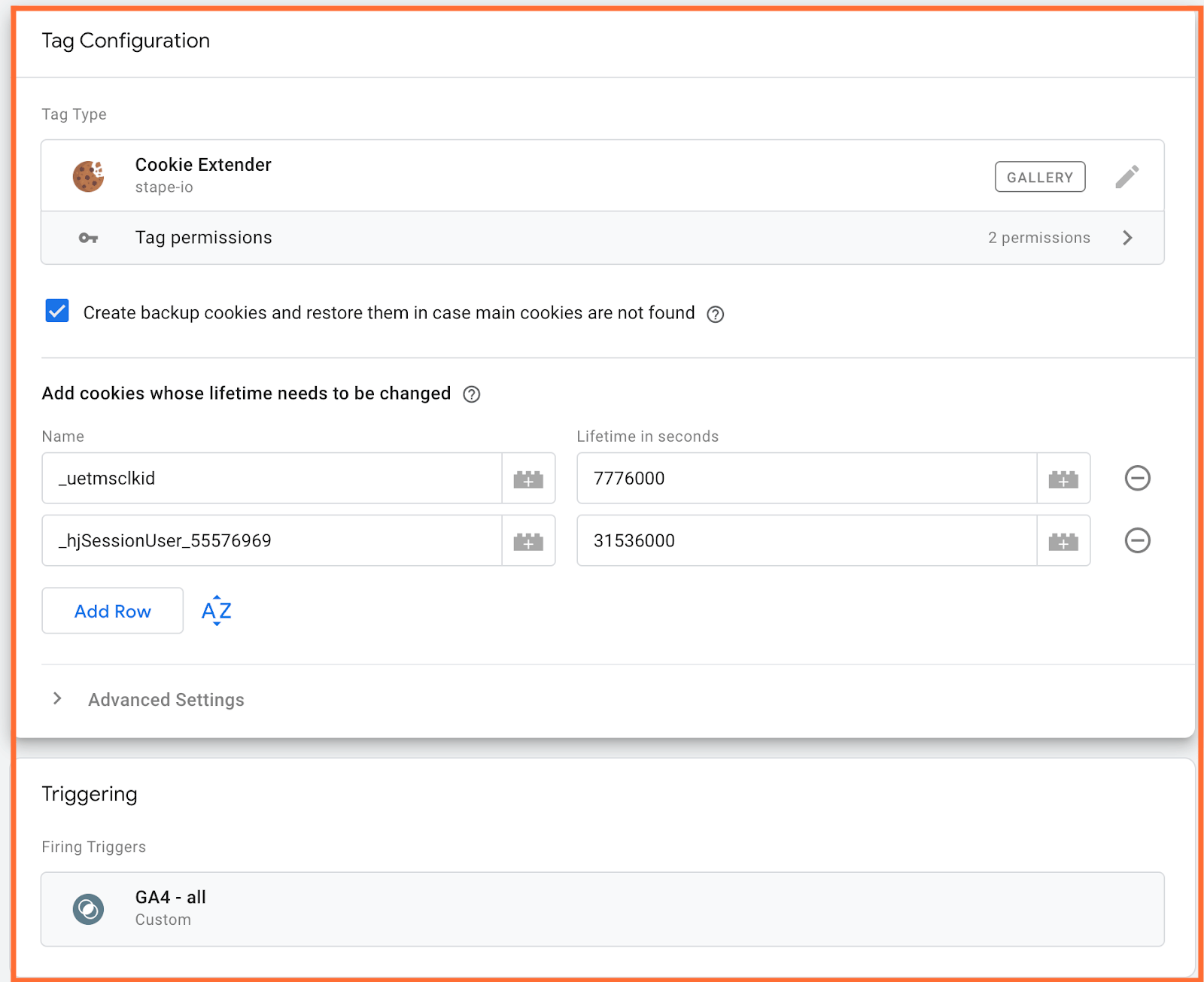Click the Cookie Extender cookie icon
This screenshot has height=982, width=1204.
88,176
